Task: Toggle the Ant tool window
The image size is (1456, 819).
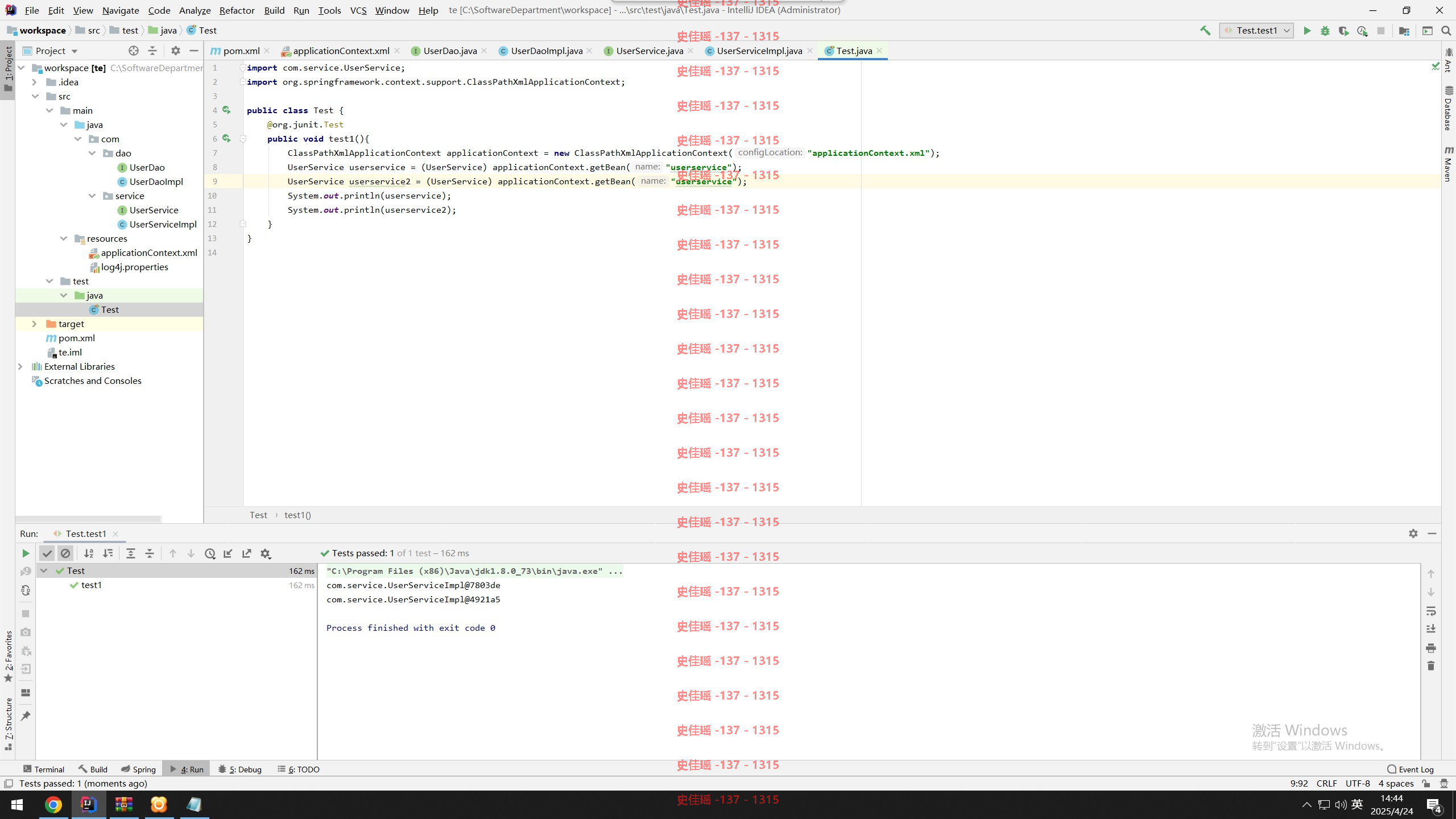Action: 1448,60
